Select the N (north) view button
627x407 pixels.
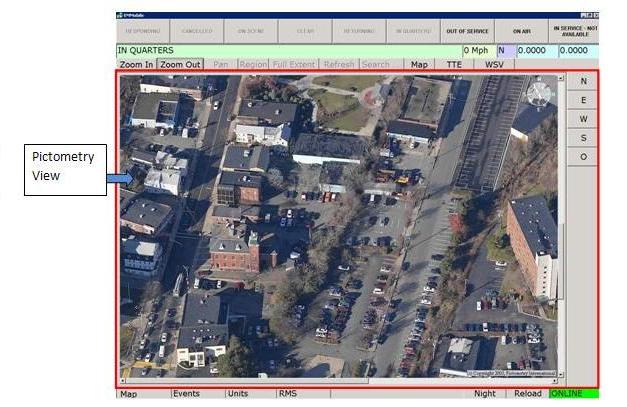[583, 81]
